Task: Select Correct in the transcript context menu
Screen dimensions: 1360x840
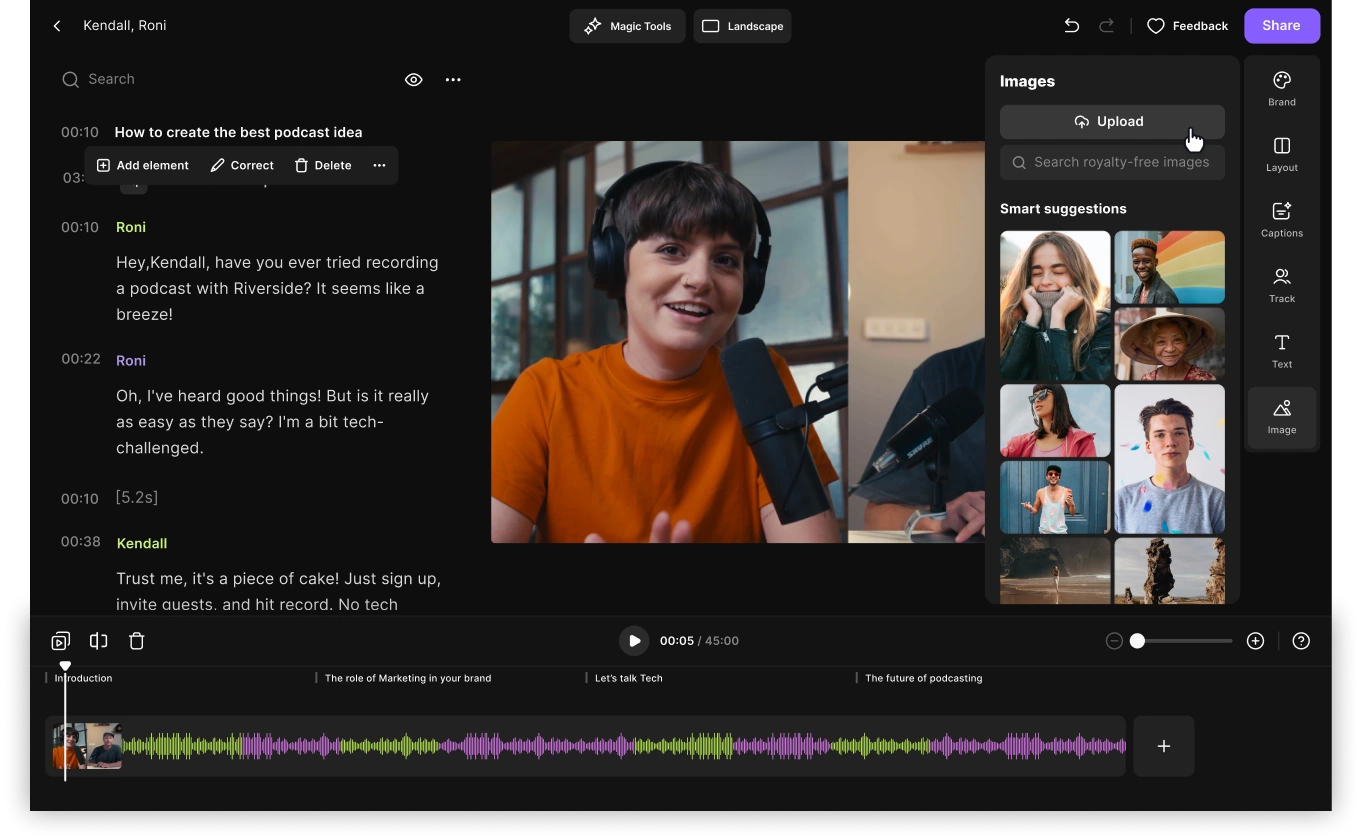Action: click(x=241, y=165)
